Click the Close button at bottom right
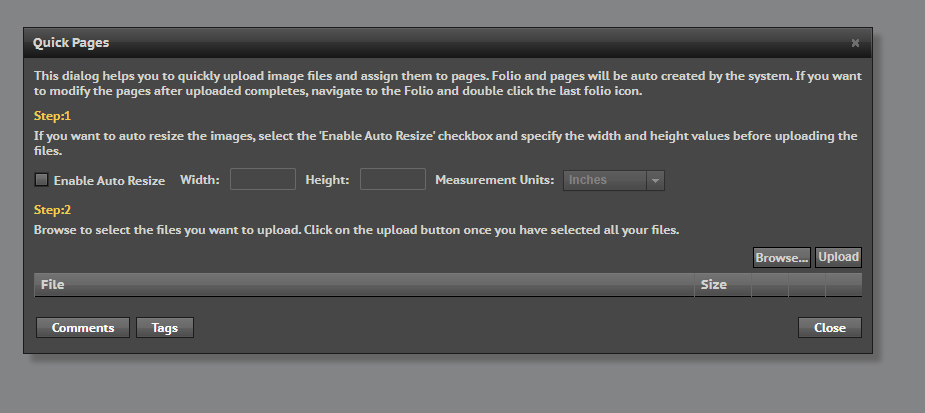Image resolution: width=925 pixels, height=413 pixels. pos(829,327)
